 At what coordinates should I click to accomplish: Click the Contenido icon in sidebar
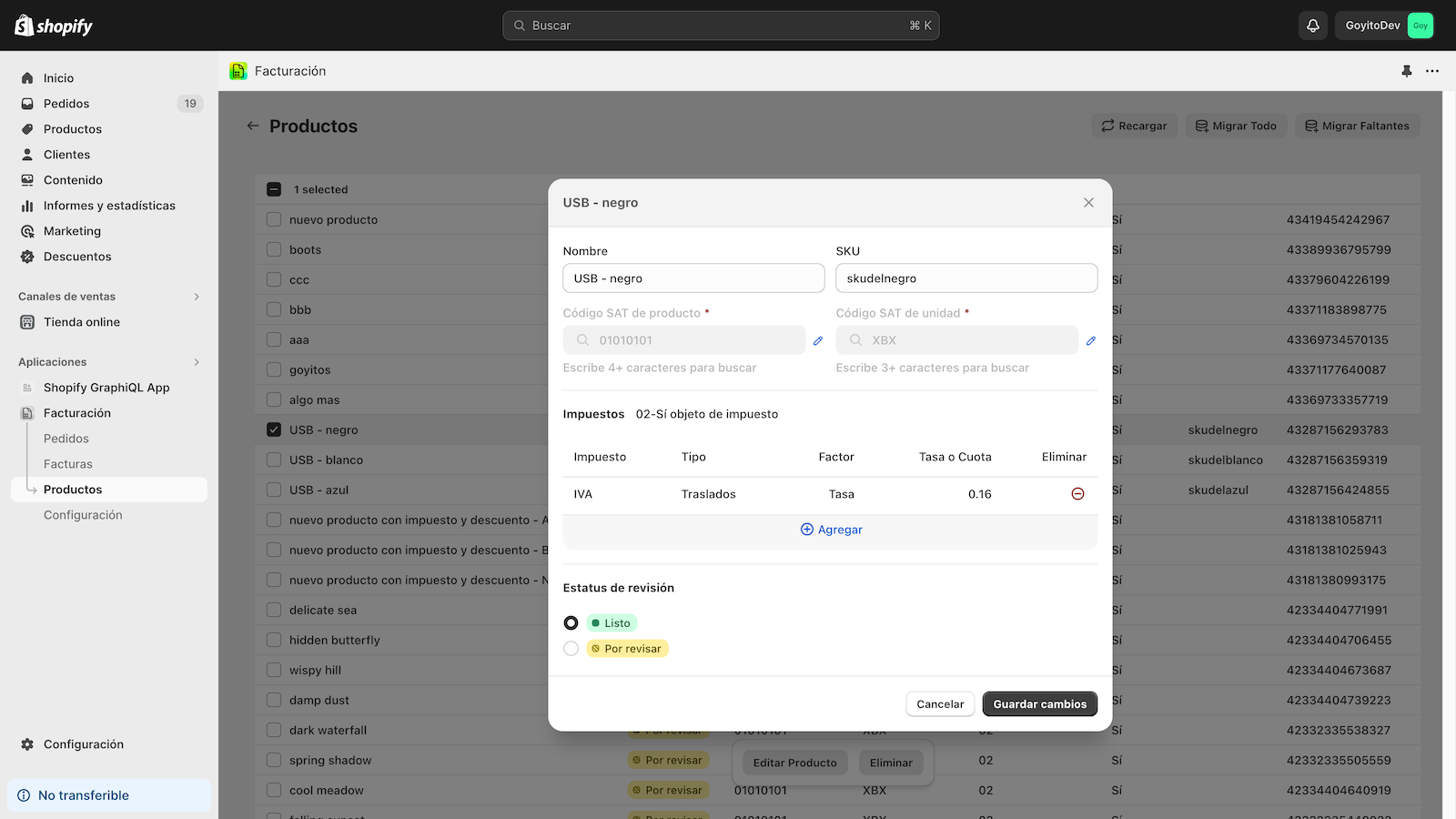click(x=27, y=180)
